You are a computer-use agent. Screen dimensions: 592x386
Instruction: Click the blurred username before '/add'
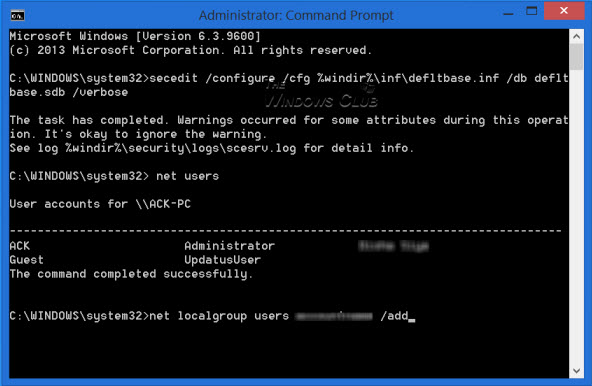[x=334, y=316]
